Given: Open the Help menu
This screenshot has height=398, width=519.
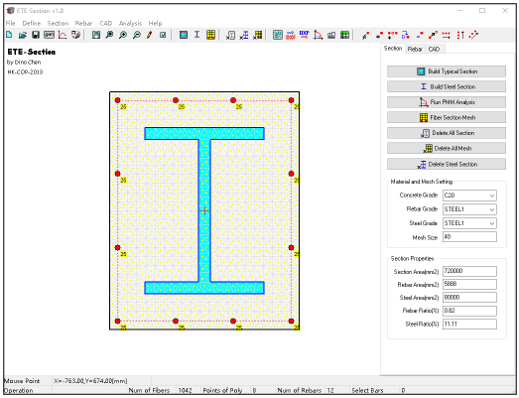Looking at the screenshot, I should pyautogui.click(x=155, y=23).
